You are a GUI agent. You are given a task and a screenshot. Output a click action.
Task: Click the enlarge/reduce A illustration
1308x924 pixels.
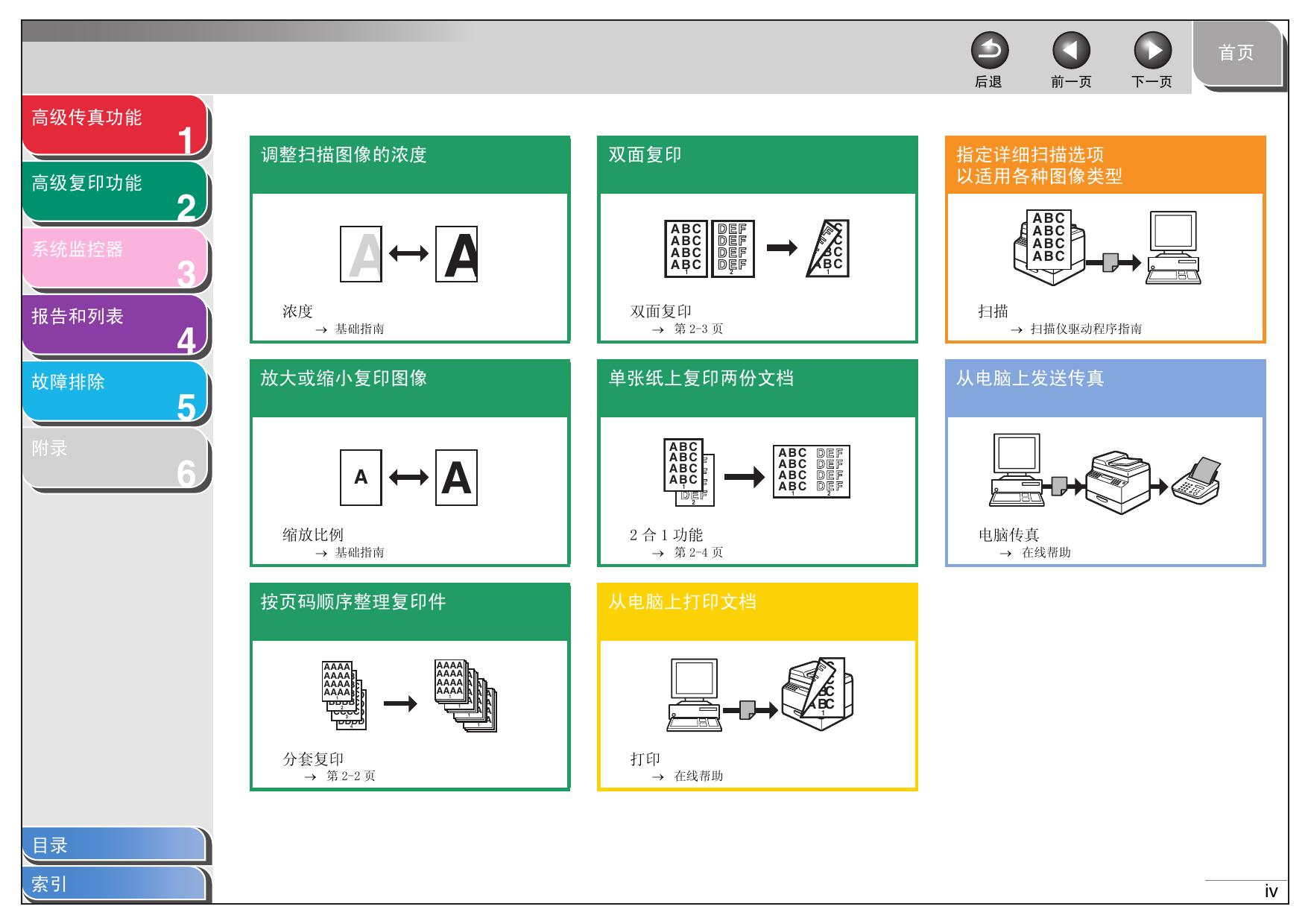tap(408, 478)
